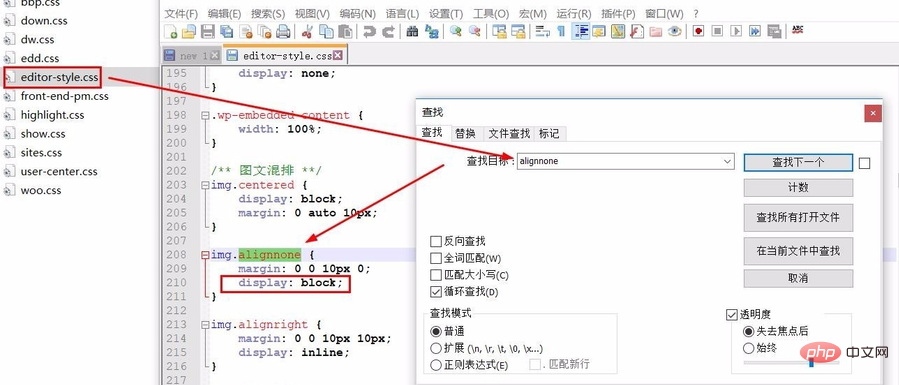Switch to the 标记 tab
The image size is (899, 385).
[x=549, y=133]
